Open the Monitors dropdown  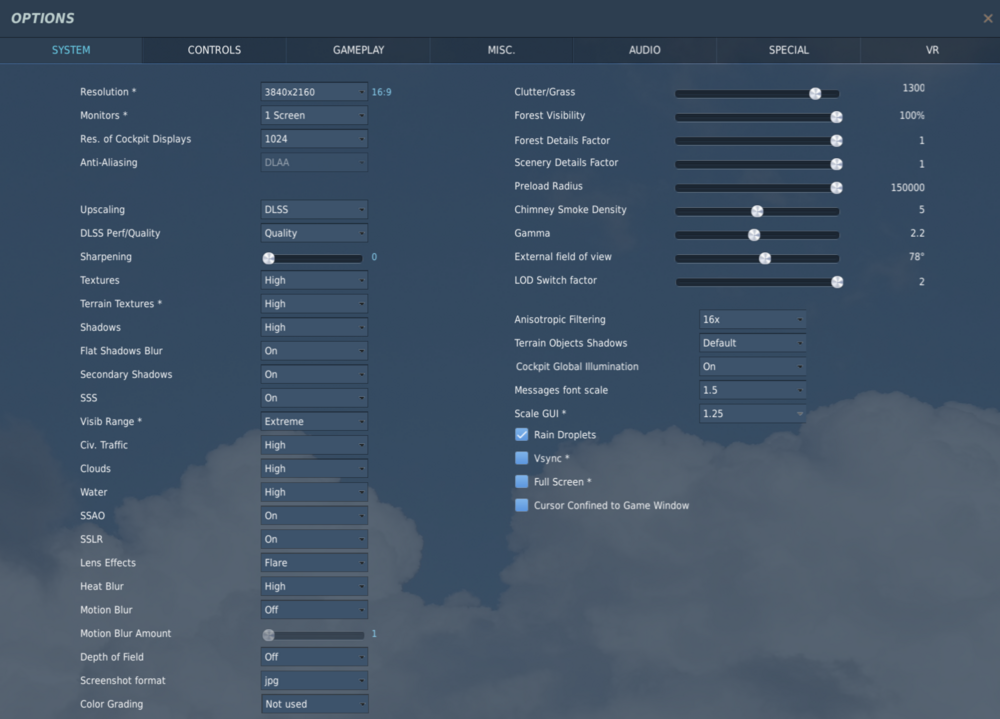pyautogui.click(x=314, y=115)
